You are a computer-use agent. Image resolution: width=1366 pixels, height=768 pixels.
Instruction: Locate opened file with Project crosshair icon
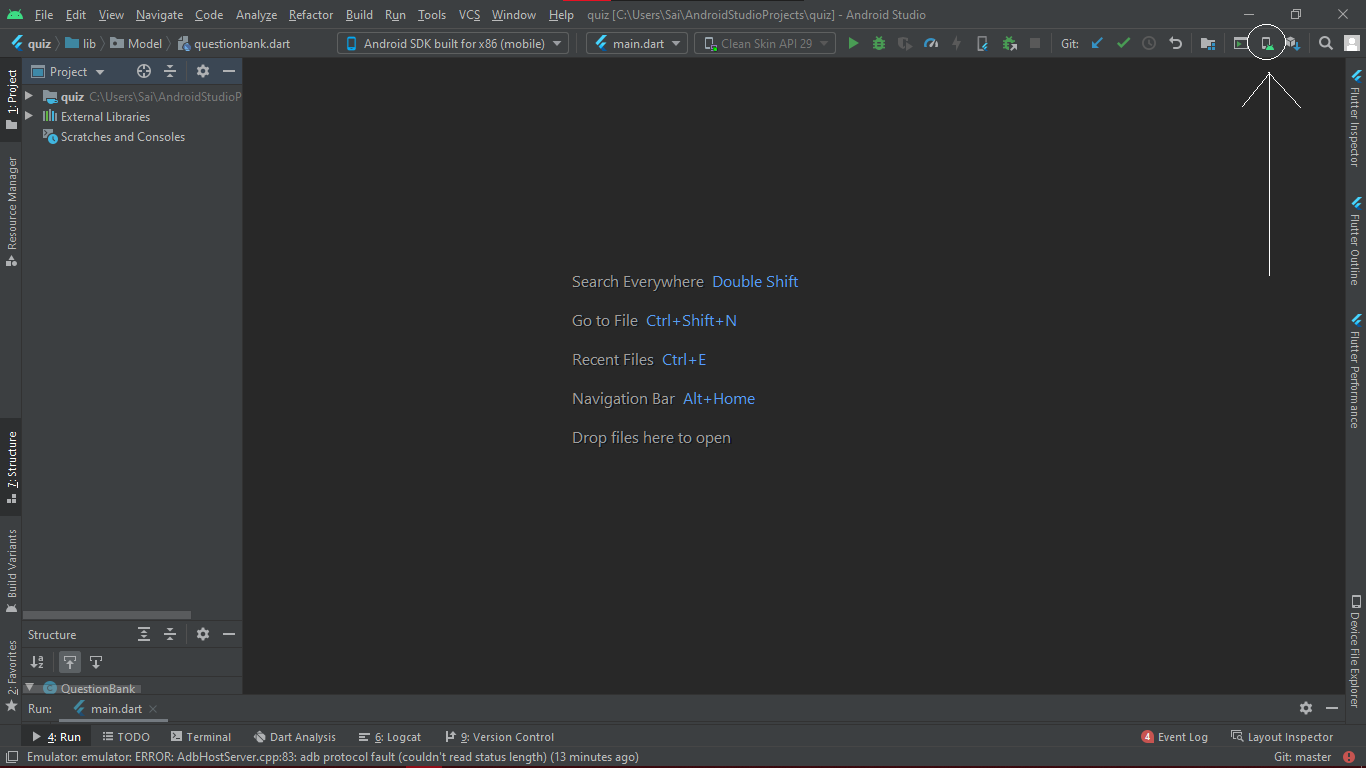(x=144, y=71)
